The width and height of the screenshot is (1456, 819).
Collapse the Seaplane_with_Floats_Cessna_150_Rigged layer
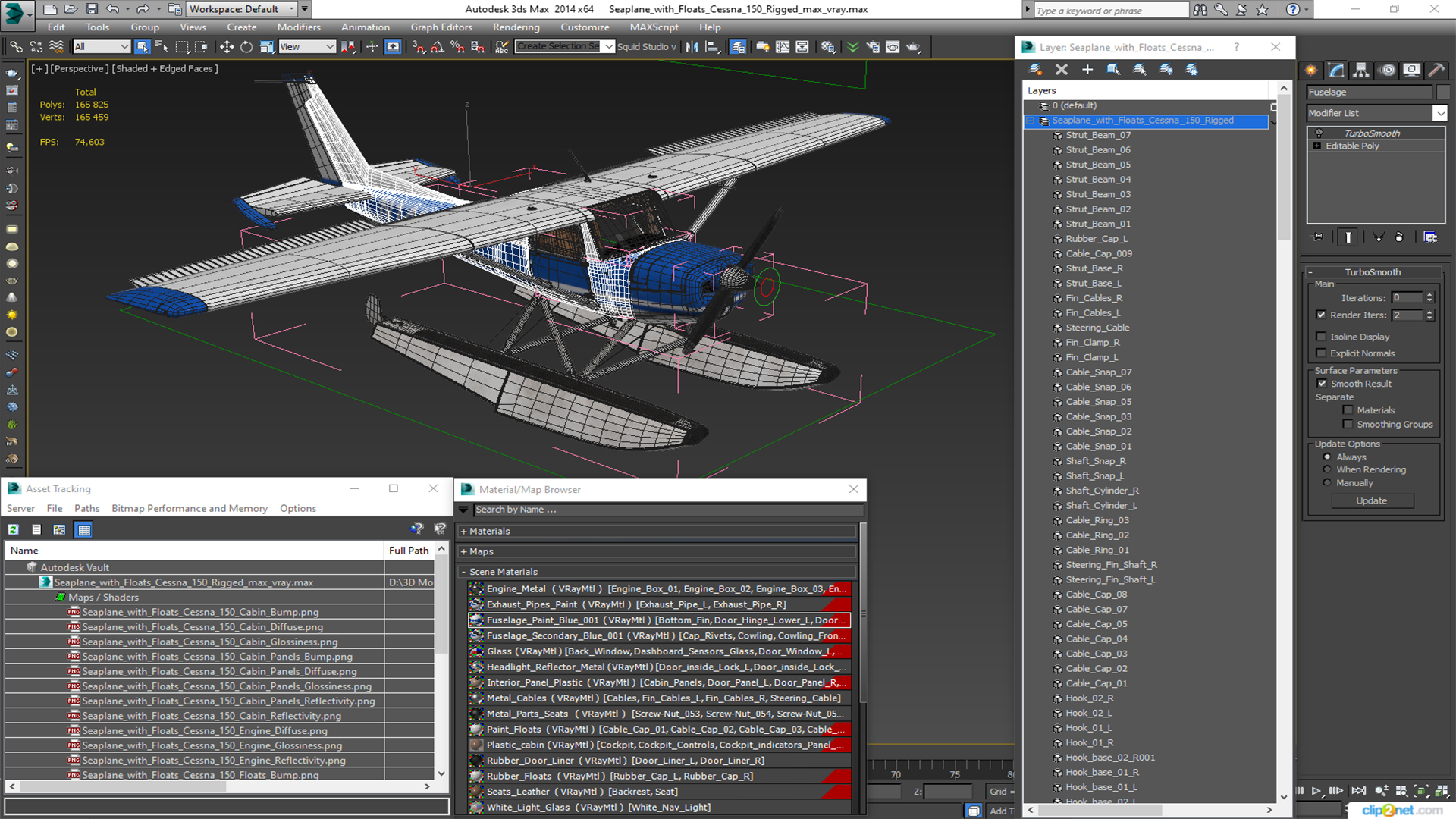click(1031, 121)
